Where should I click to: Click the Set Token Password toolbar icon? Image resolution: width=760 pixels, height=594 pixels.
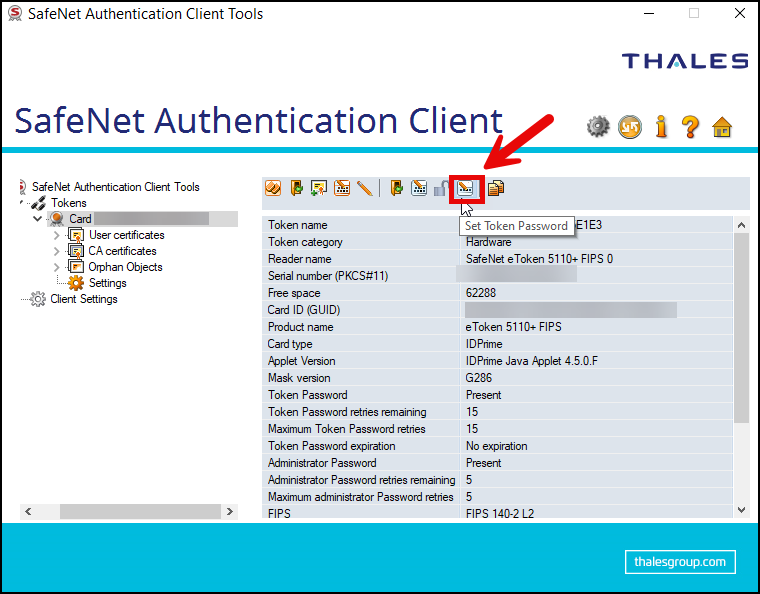pos(467,188)
